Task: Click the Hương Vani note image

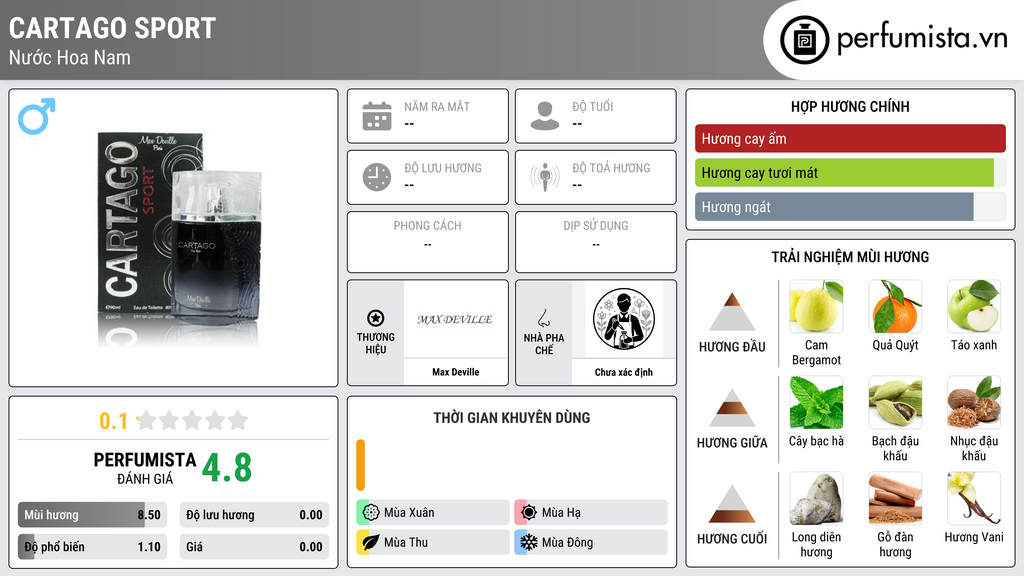Action: click(974, 498)
